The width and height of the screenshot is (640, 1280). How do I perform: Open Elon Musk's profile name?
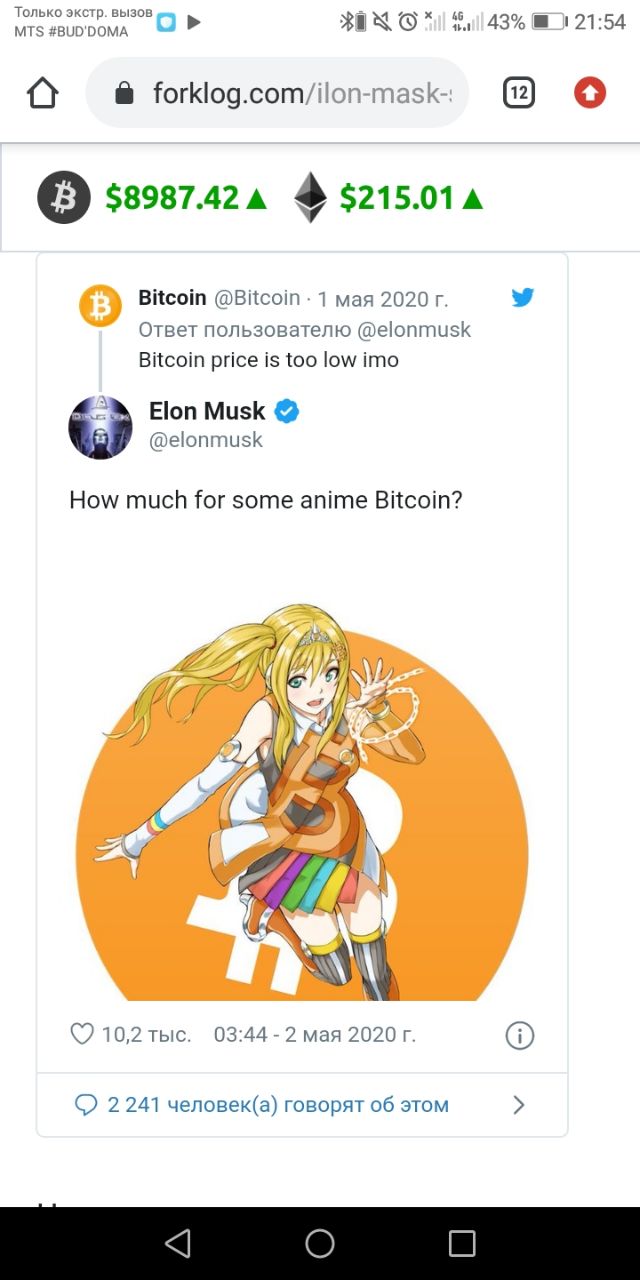[x=207, y=411]
